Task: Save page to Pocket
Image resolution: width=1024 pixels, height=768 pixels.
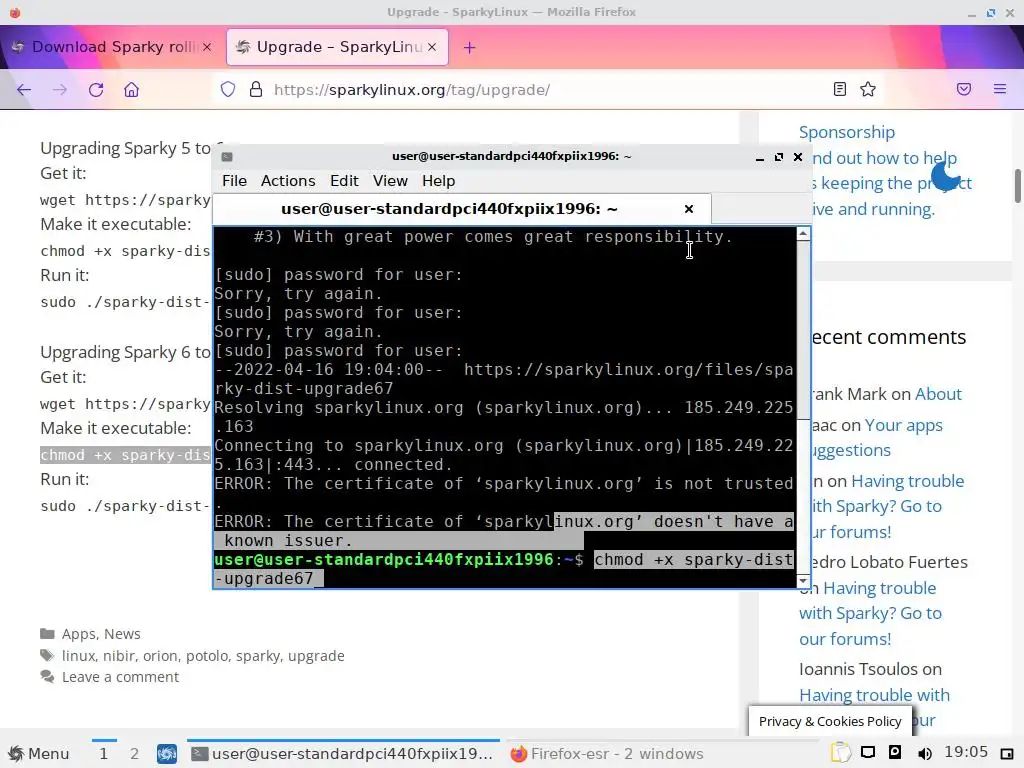Action: [964, 89]
